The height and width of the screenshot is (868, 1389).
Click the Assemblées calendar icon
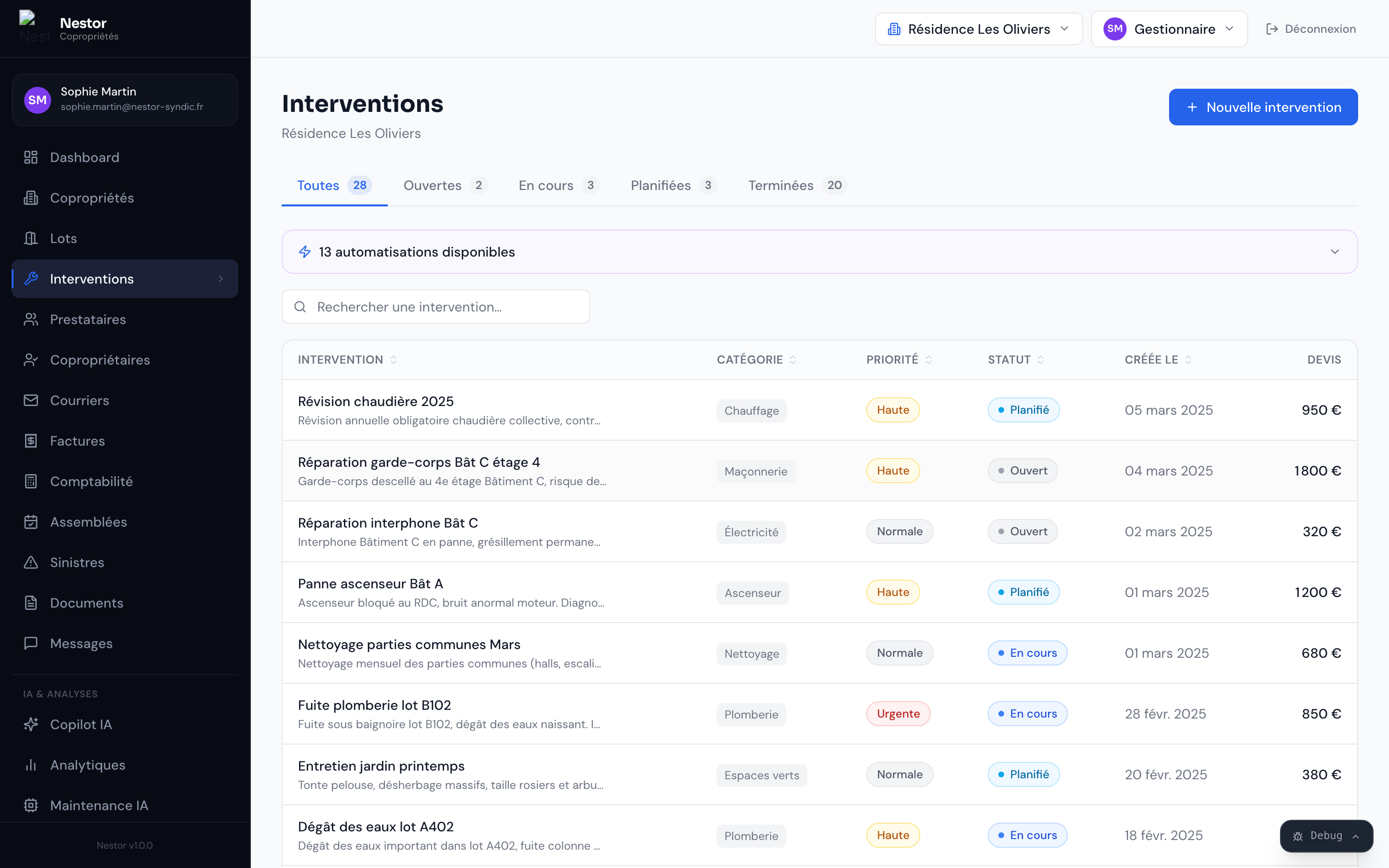tap(31, 522)
